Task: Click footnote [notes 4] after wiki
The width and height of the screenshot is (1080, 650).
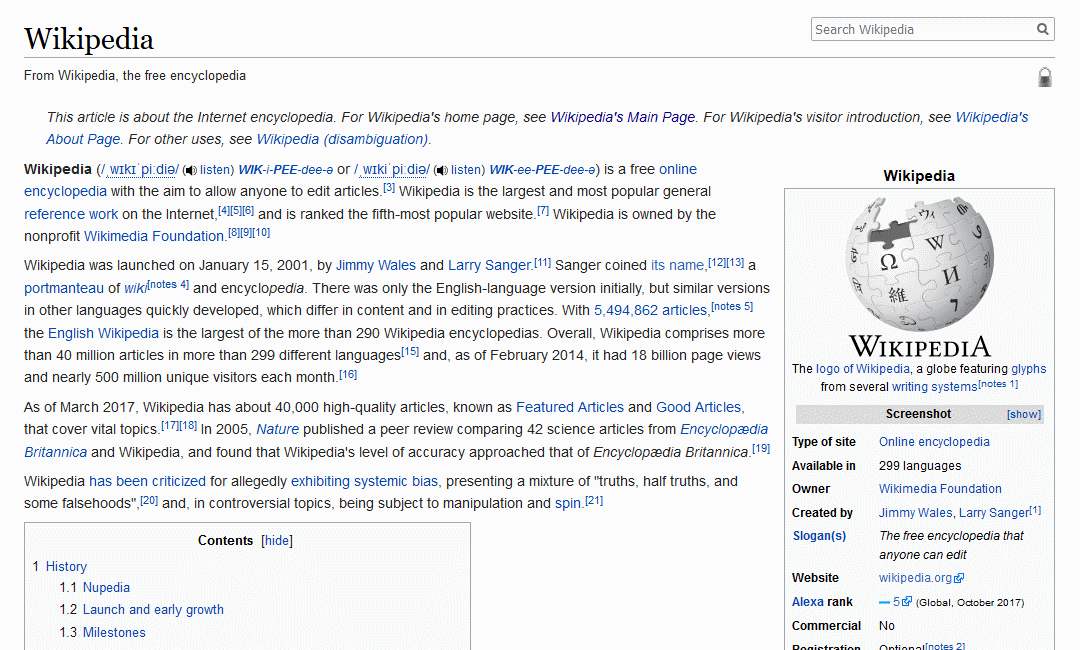Action: [x=168, y=284]
